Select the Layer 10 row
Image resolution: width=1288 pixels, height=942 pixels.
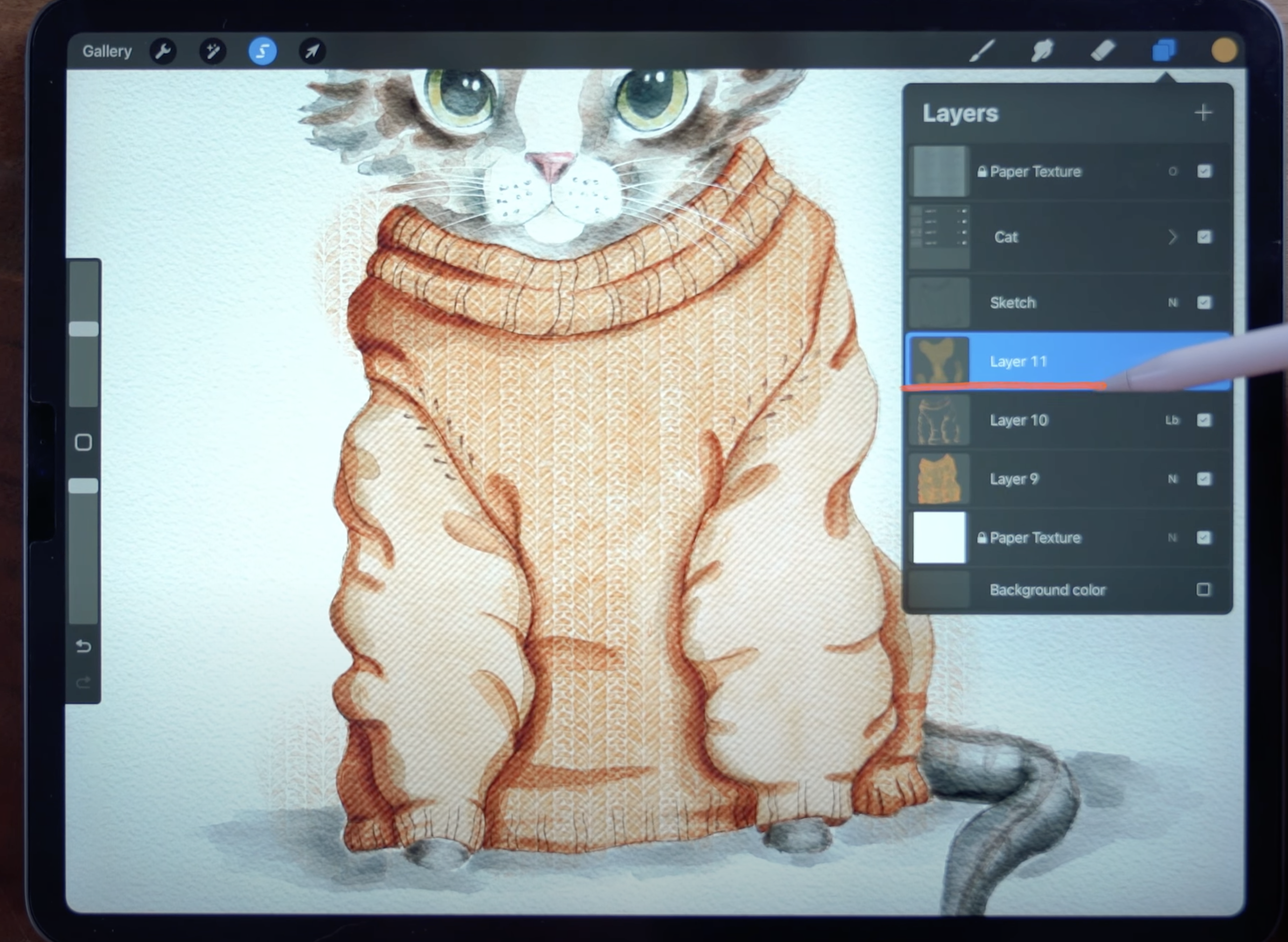point(1067,420)
